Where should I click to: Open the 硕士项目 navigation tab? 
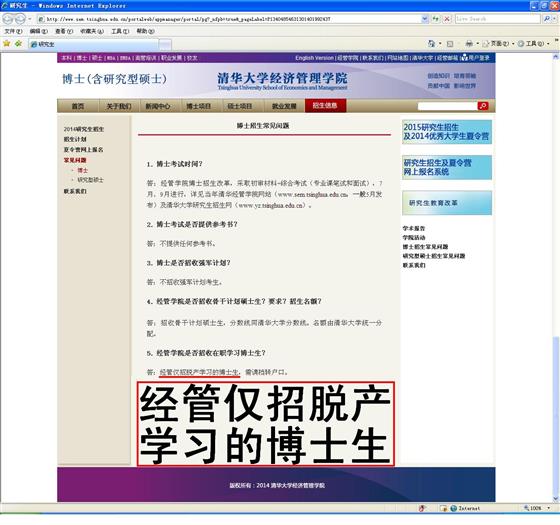(240, 106)
